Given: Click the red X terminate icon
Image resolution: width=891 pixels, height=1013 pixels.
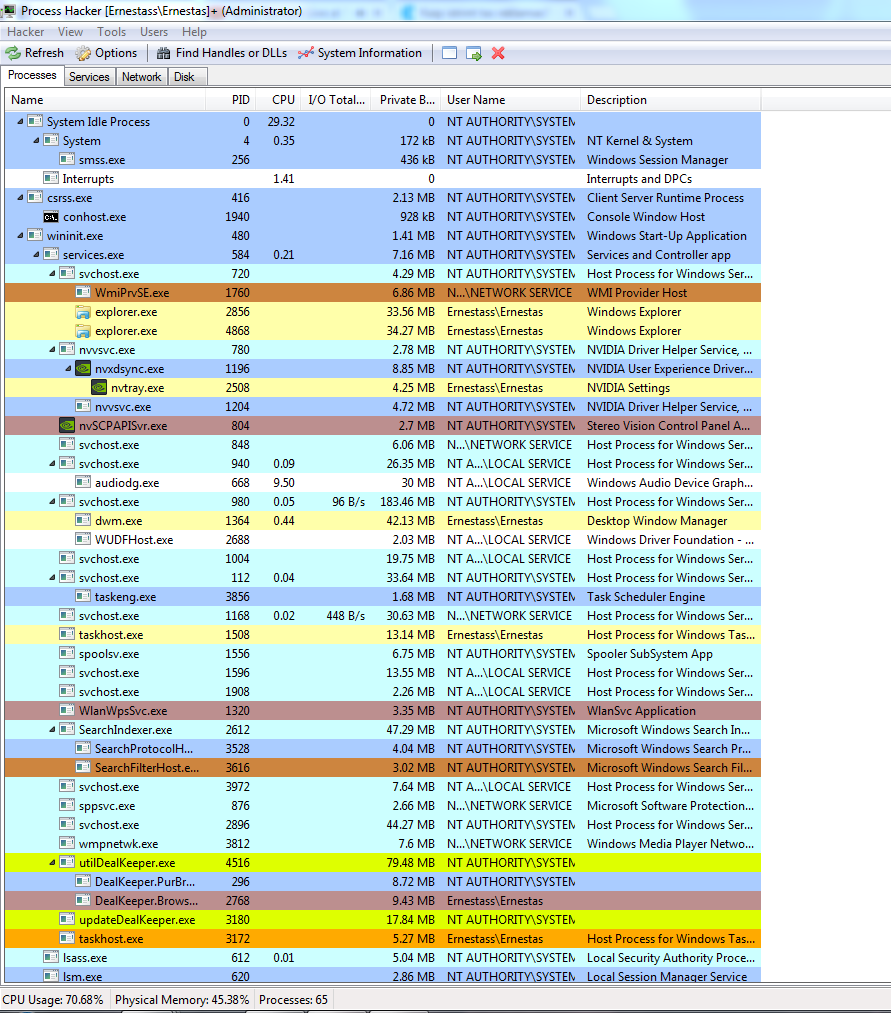Looking at the screenshot, I should click(x=498, y=53).
